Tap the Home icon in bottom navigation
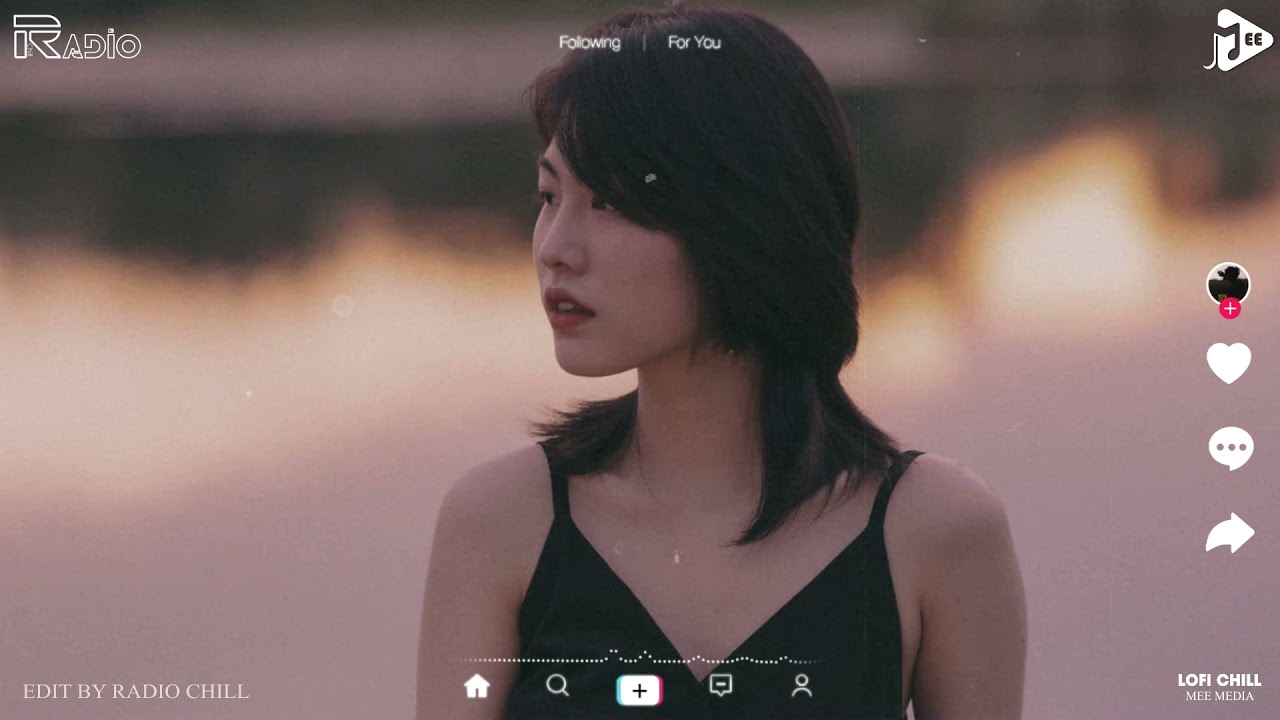 (x=477, y=686)
